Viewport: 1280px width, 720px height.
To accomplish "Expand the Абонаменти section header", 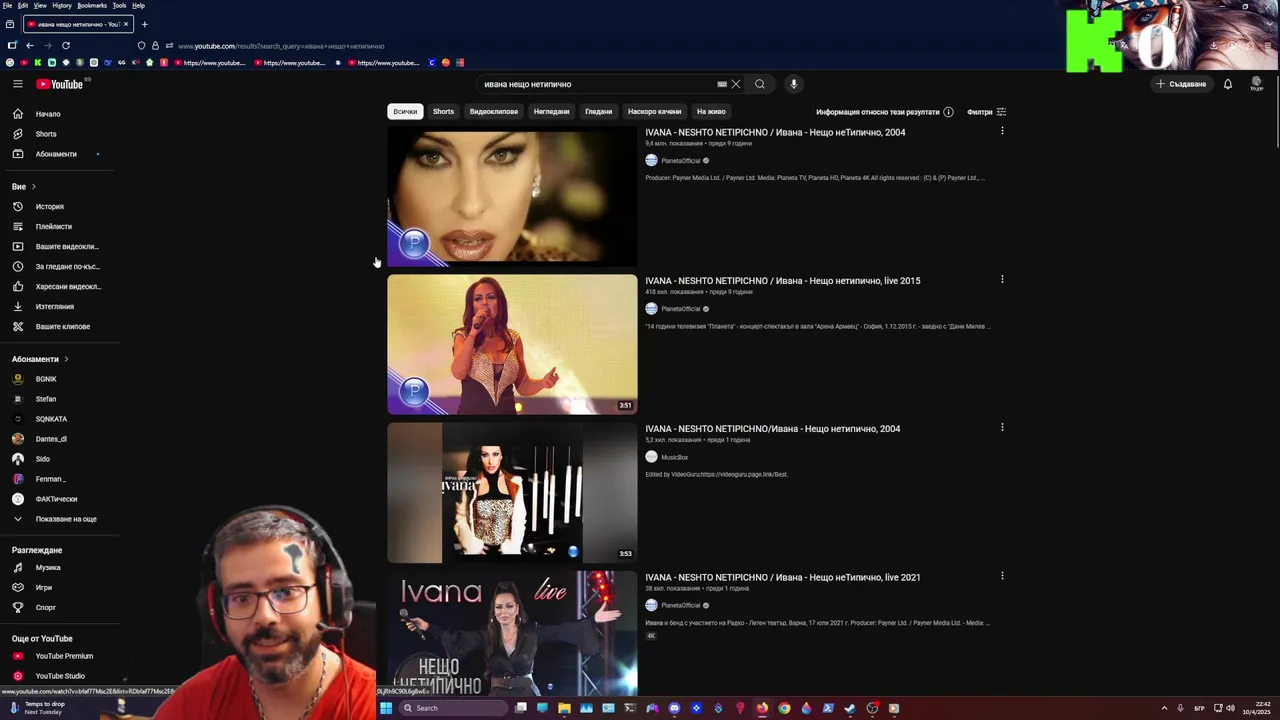I will tap(40, 359).
